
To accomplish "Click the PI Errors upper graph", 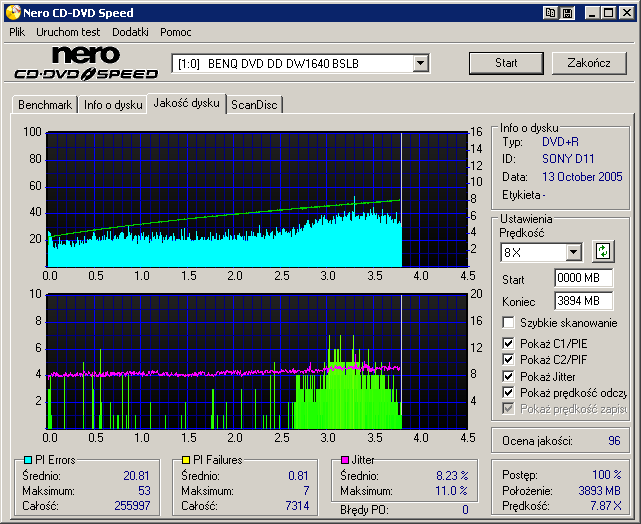I will pyautogui.click(x=257, y=199).
